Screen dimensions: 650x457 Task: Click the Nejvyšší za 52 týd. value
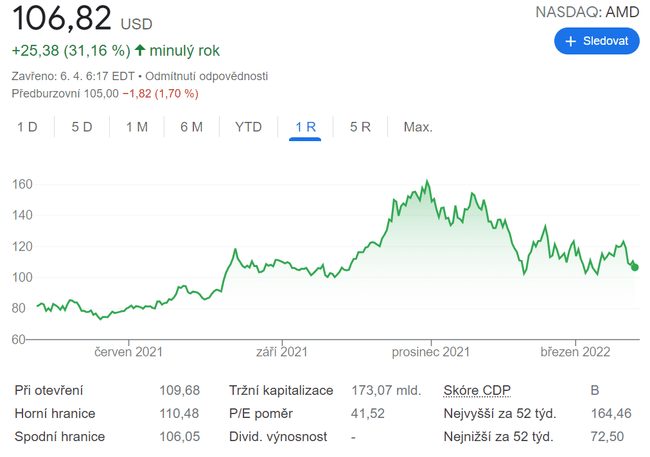click(x=610, y=413)
